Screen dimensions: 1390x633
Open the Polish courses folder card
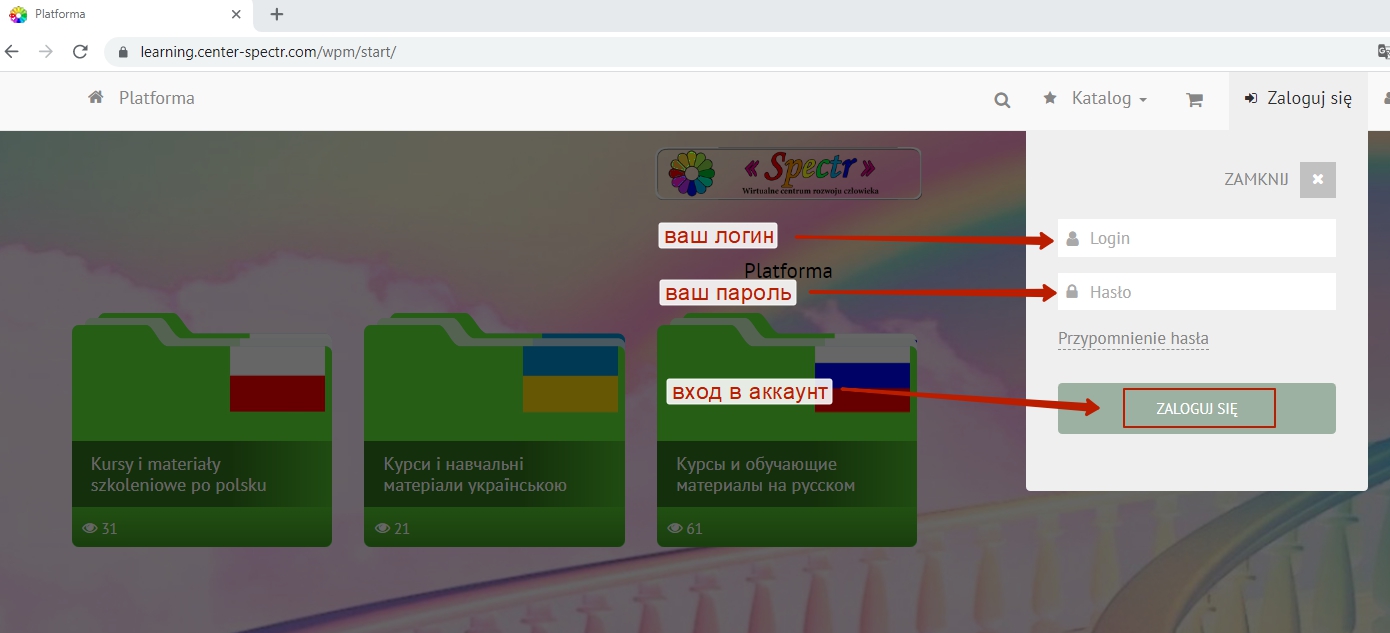(201, 430)
